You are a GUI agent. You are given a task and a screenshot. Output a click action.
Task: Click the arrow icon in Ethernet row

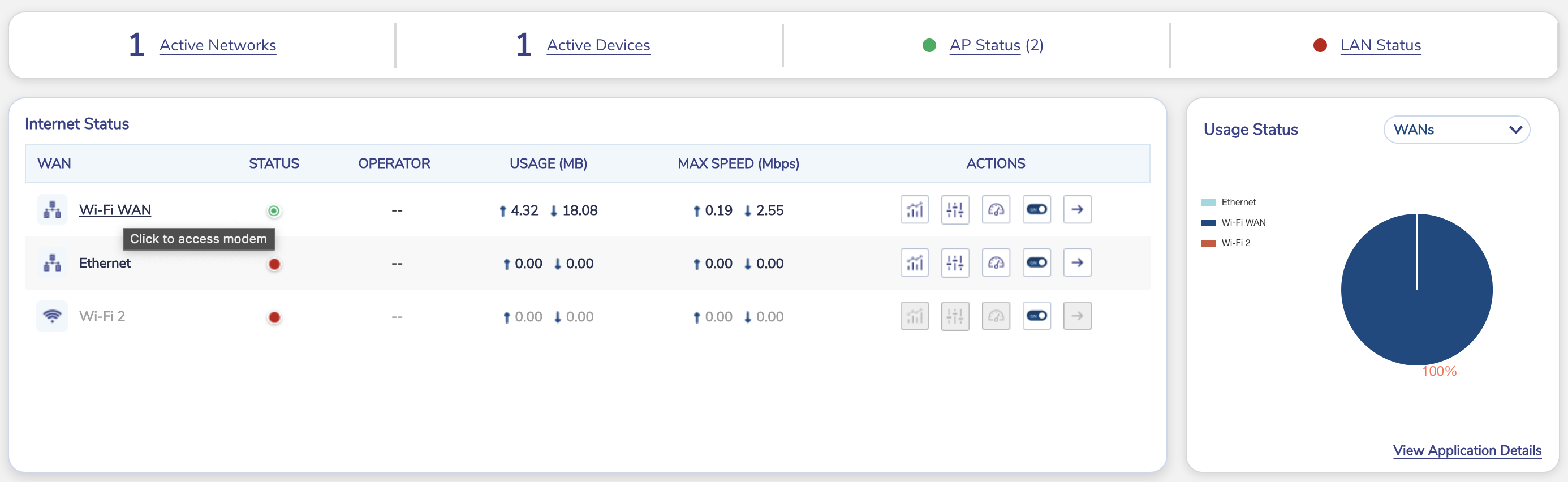[1077, 263]
